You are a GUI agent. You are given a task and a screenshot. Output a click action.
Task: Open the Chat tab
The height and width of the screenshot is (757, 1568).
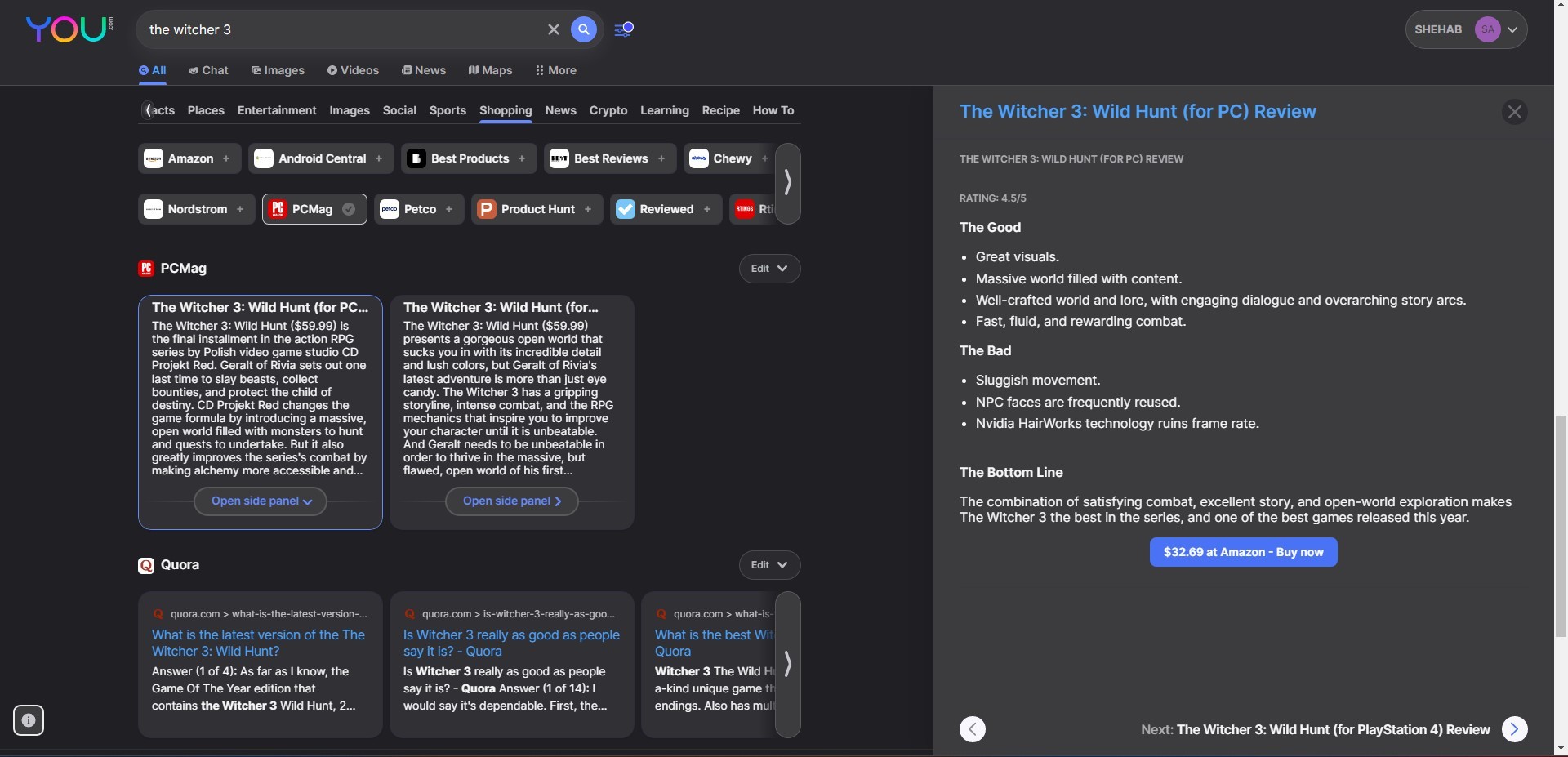[x=208, y=70]
